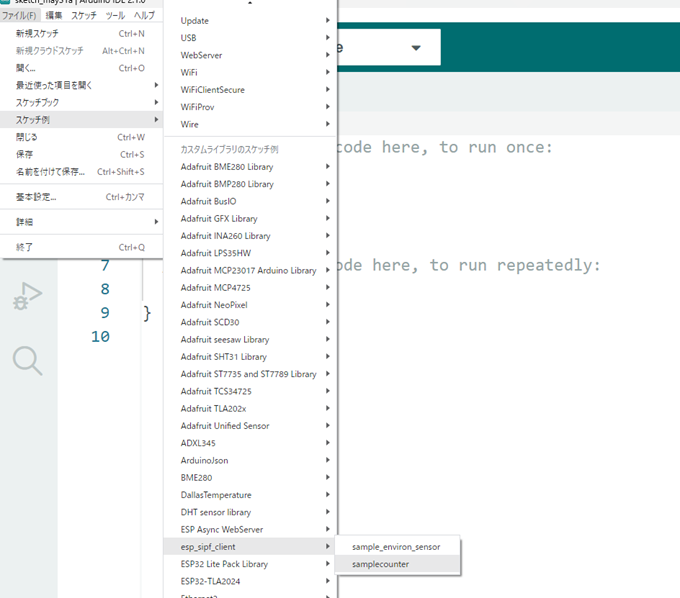This screenshot has width=680, height=598.
Task: Choose 新規スケッチ from File menu
Action: [x=81, y=33]
